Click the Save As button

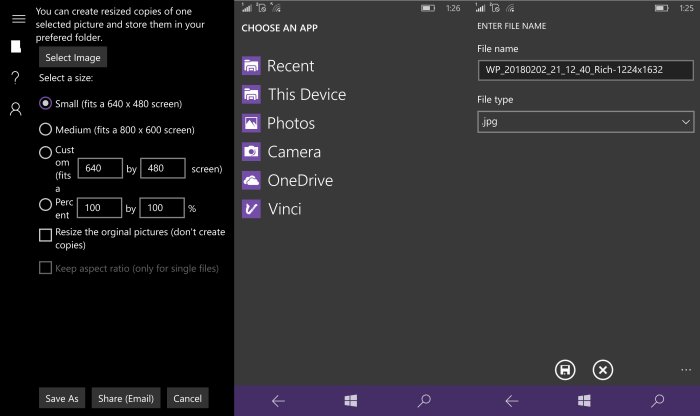pyautogui.click(x=62, y=398)
